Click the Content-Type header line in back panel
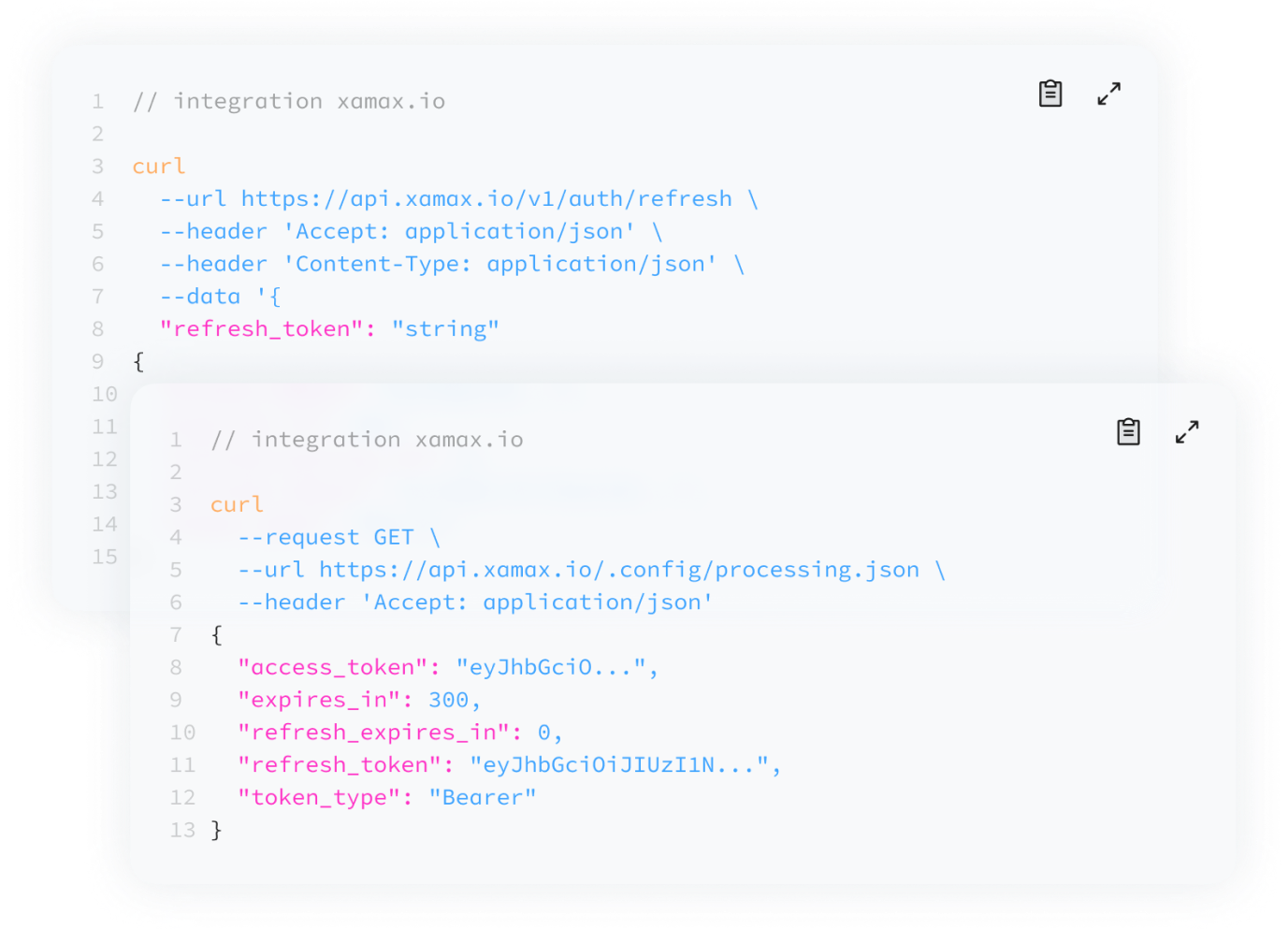The height and width of the screenshot is (929, 1288). (453, 264)
